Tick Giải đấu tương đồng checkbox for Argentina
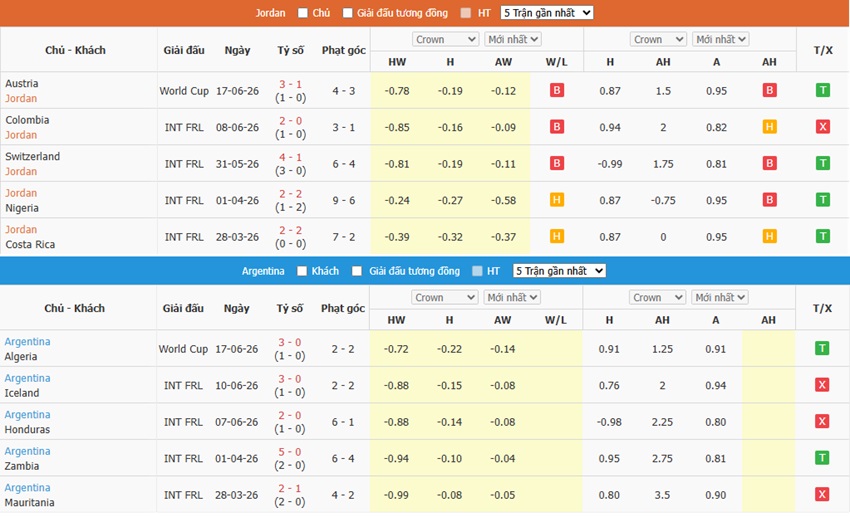Screen dimensions: 850x517 coord(357,271)
